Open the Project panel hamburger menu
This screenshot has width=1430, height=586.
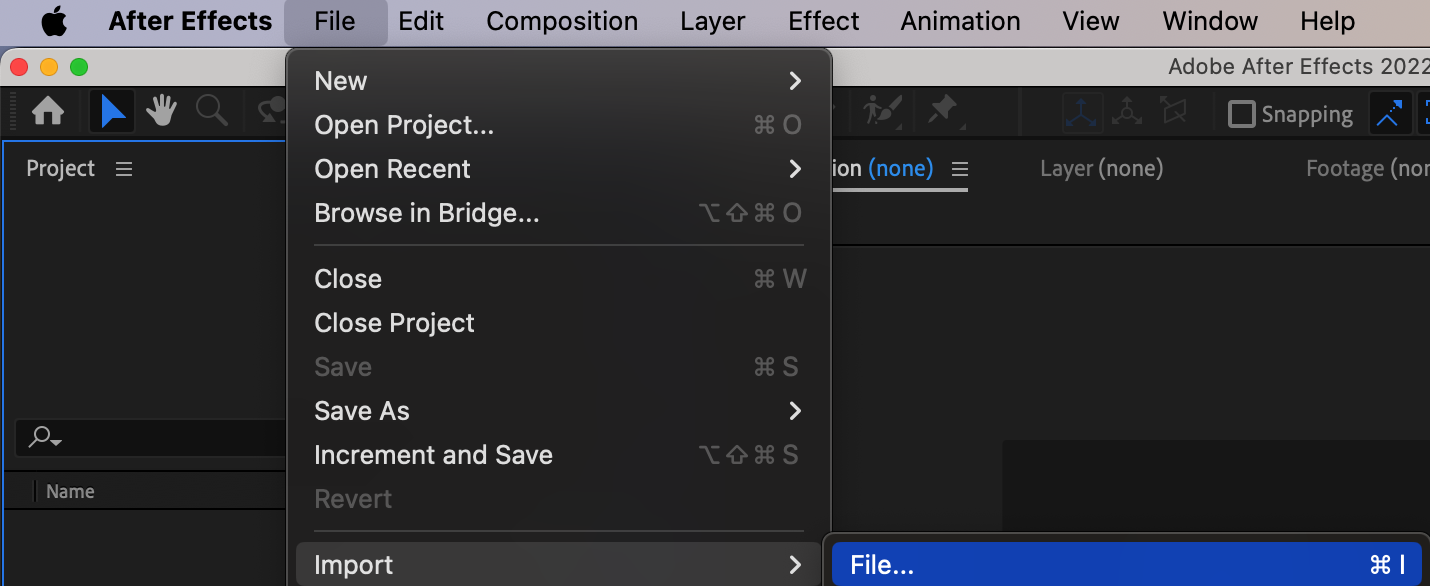point(124,169)
